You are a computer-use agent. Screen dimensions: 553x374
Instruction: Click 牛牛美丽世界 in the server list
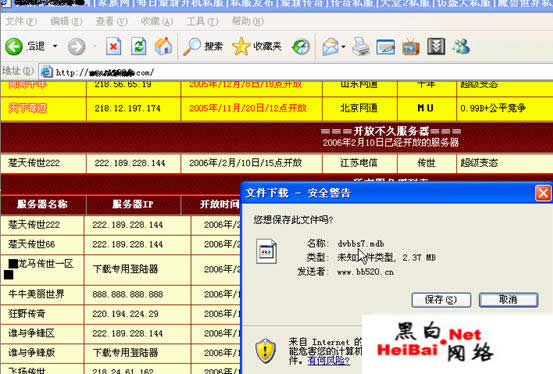point(36,294)
